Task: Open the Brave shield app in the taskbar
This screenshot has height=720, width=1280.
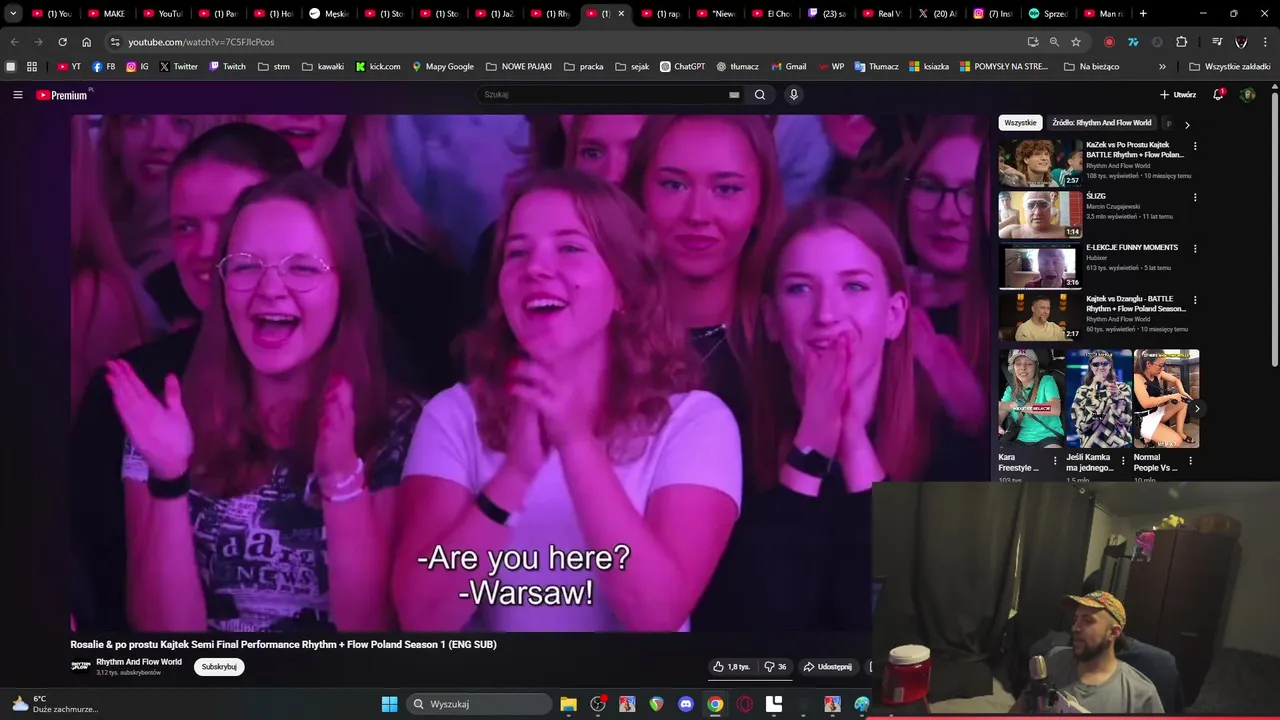Action: (x=656, y=704)
